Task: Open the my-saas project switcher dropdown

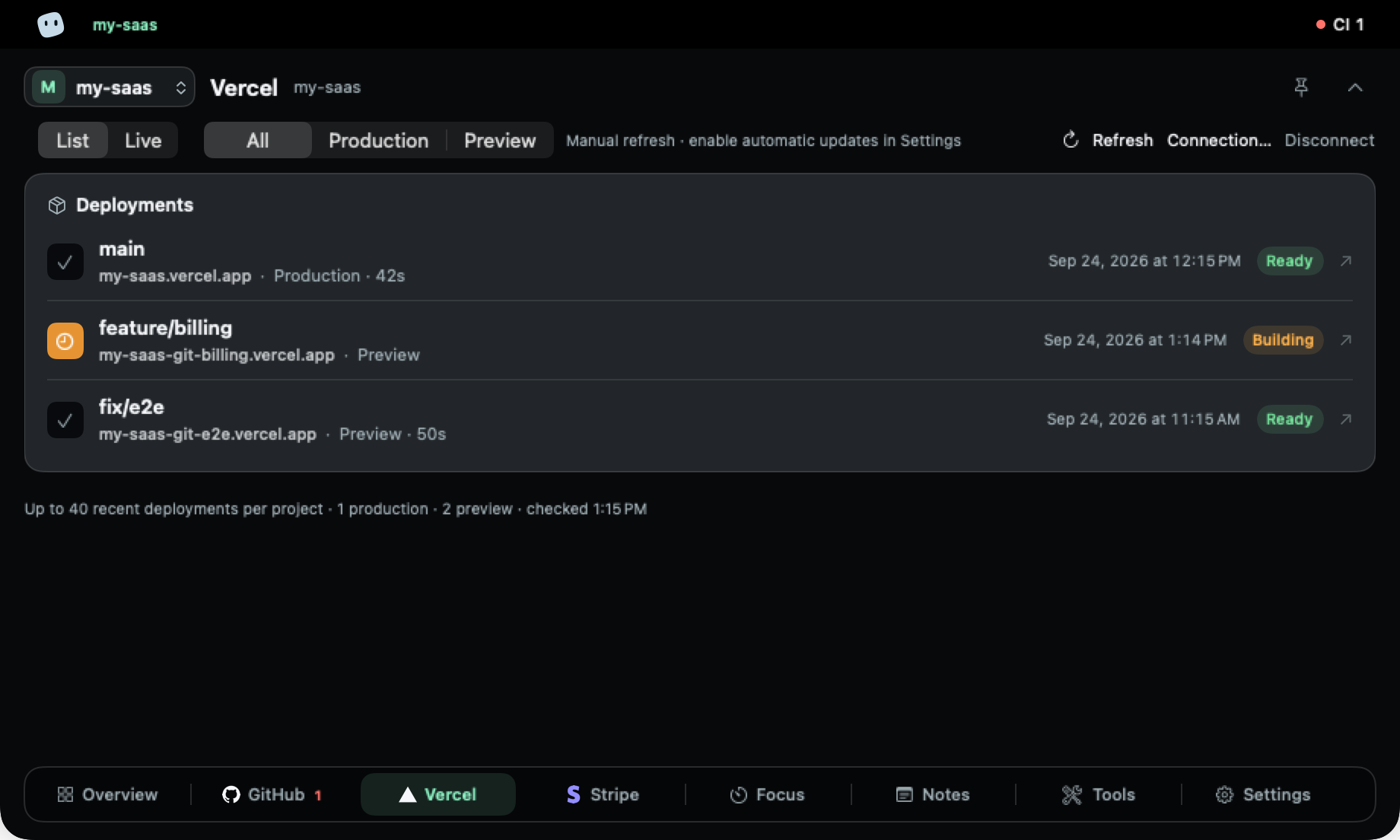Action: point(110,87)
